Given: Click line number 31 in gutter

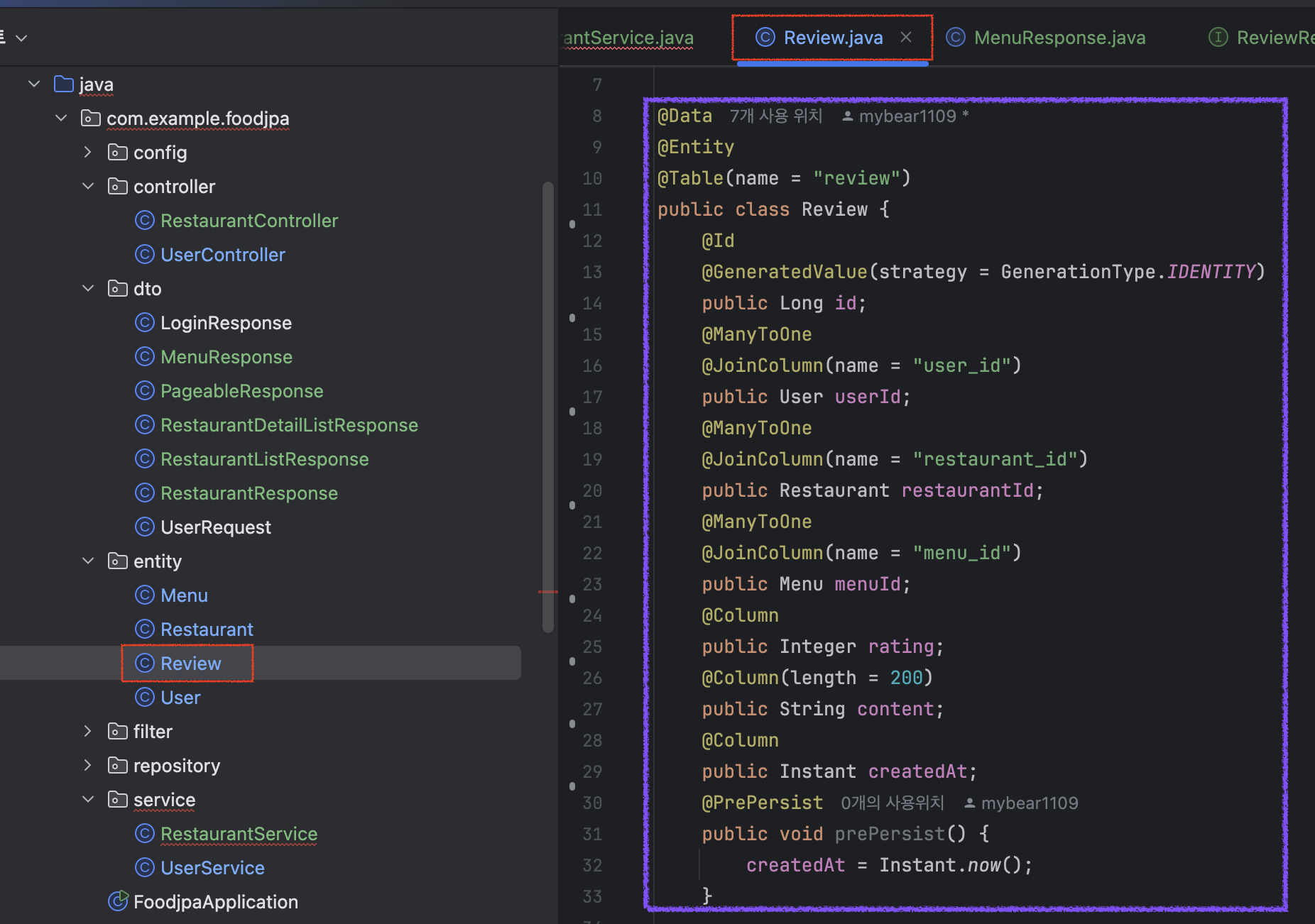Looking at the screenshot, I should (592, 834).
